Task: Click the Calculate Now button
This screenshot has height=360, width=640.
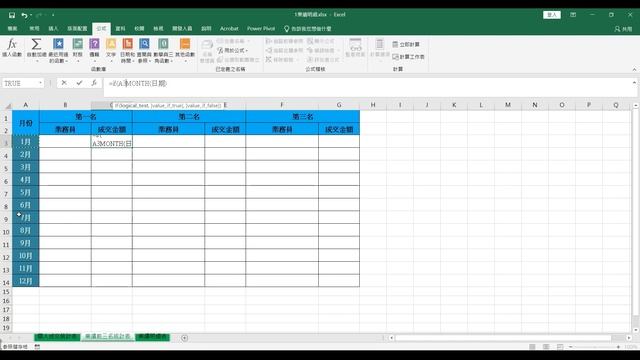Action: [406, 44]
